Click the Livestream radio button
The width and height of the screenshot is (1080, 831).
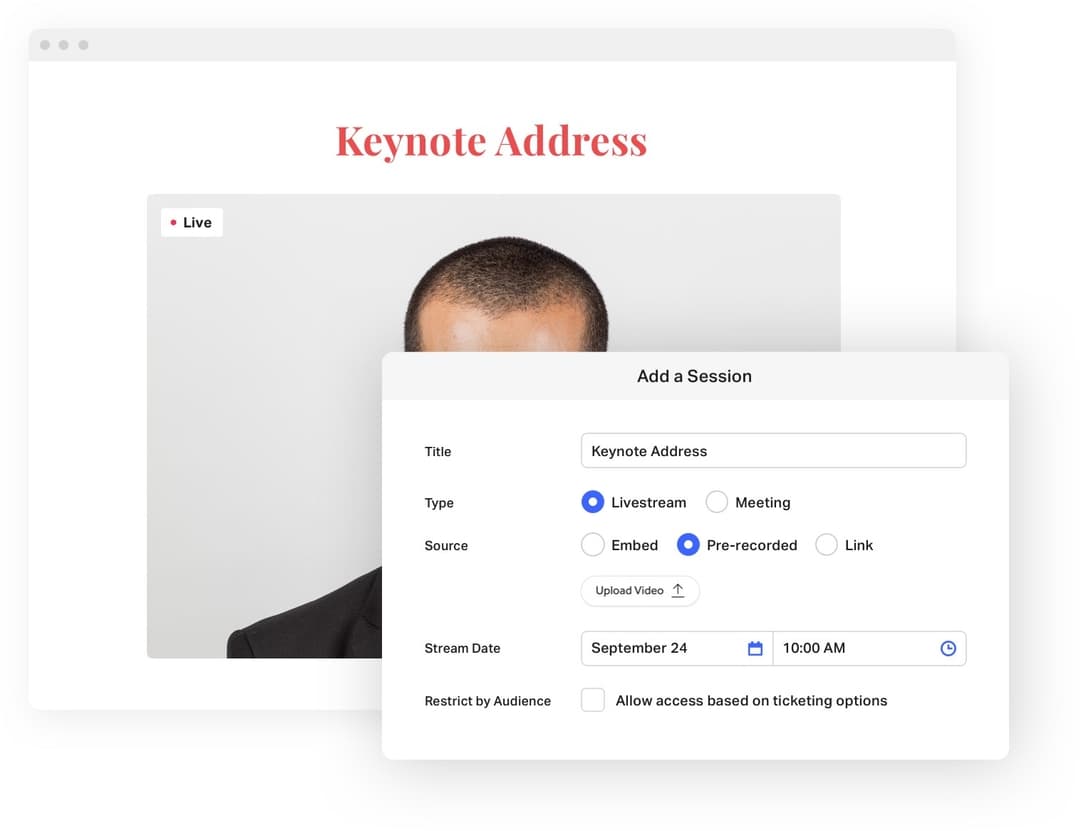point(592,502)
